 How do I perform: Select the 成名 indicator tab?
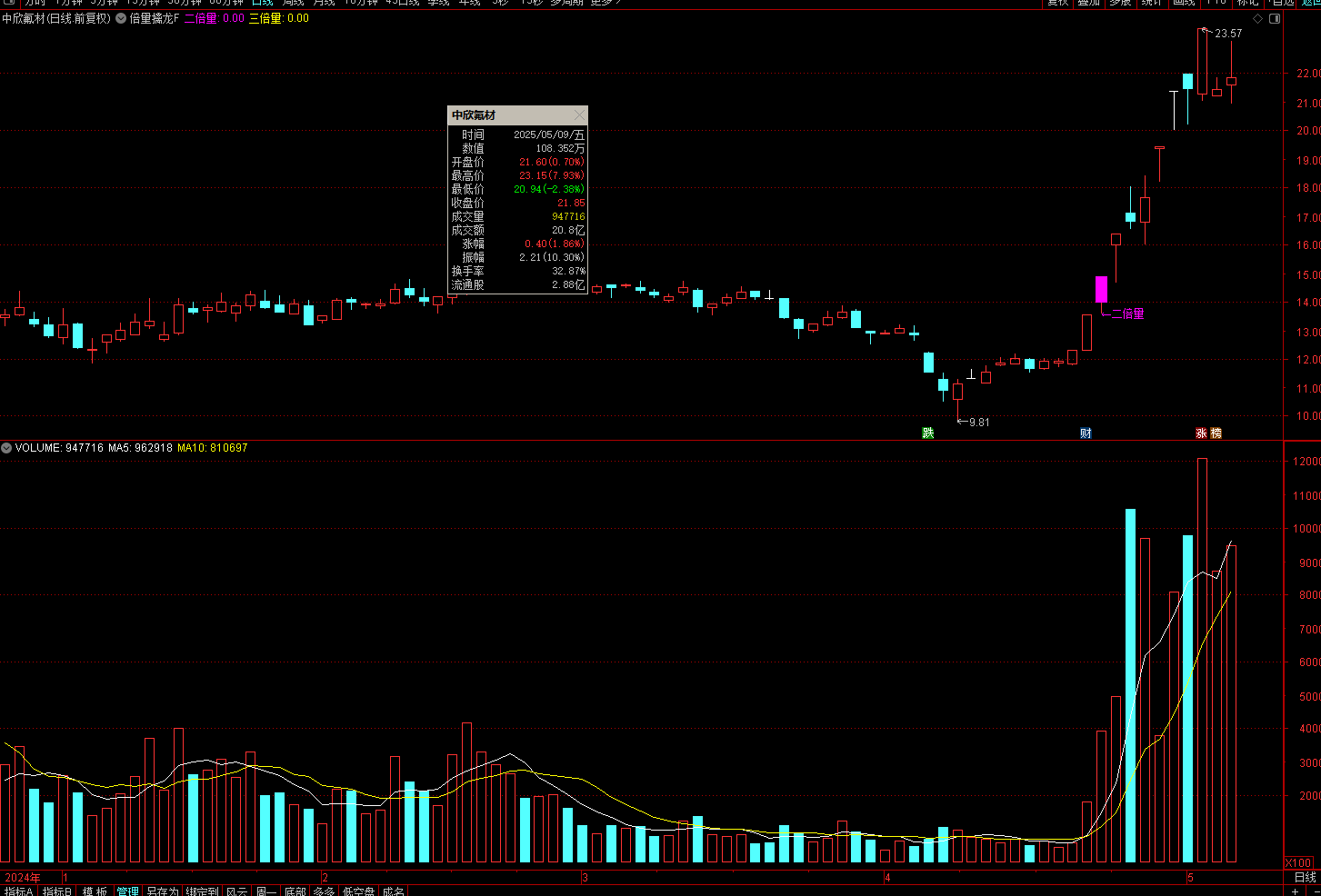(x=394, y=891)
